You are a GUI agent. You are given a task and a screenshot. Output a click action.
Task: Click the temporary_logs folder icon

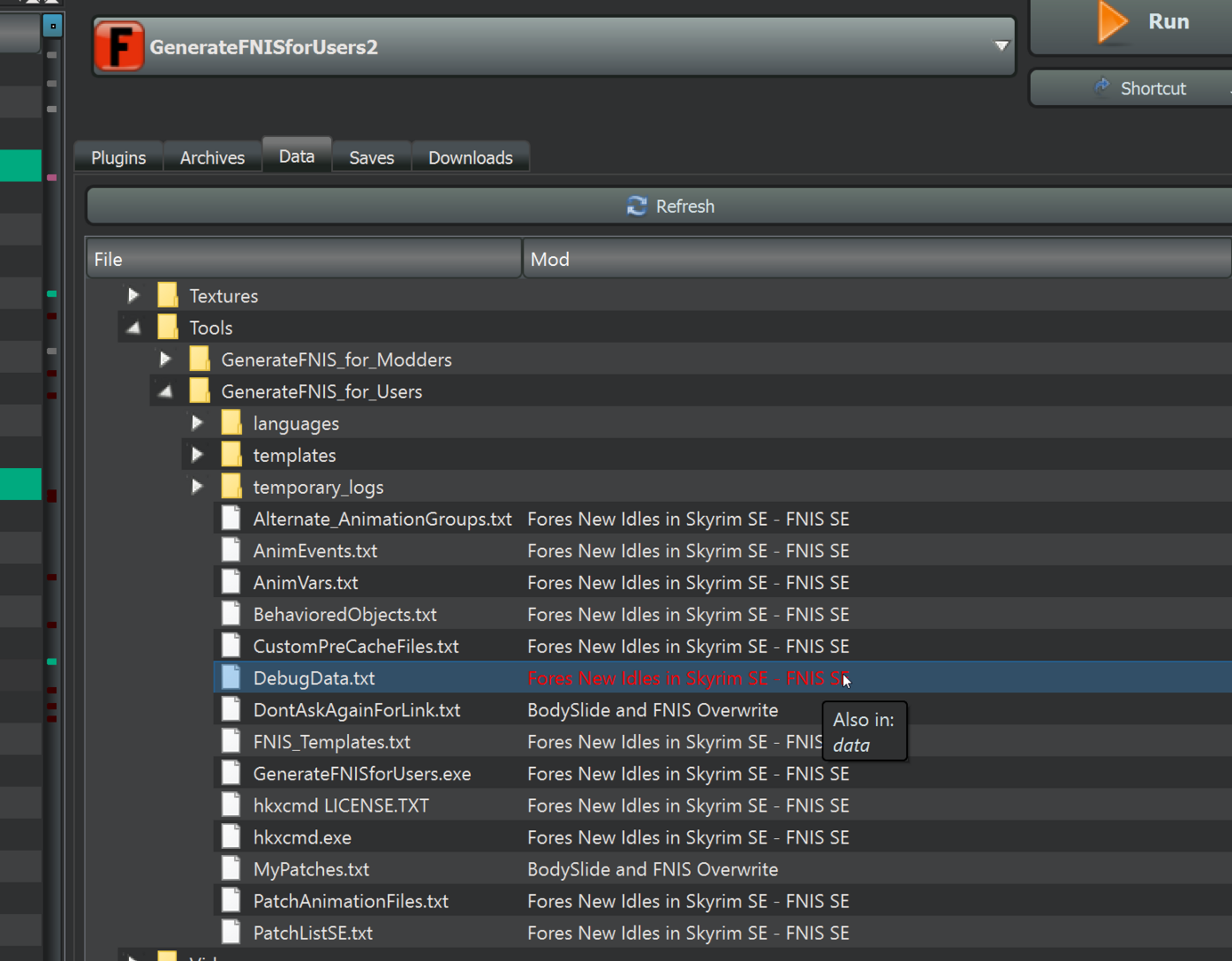point(231,486)
